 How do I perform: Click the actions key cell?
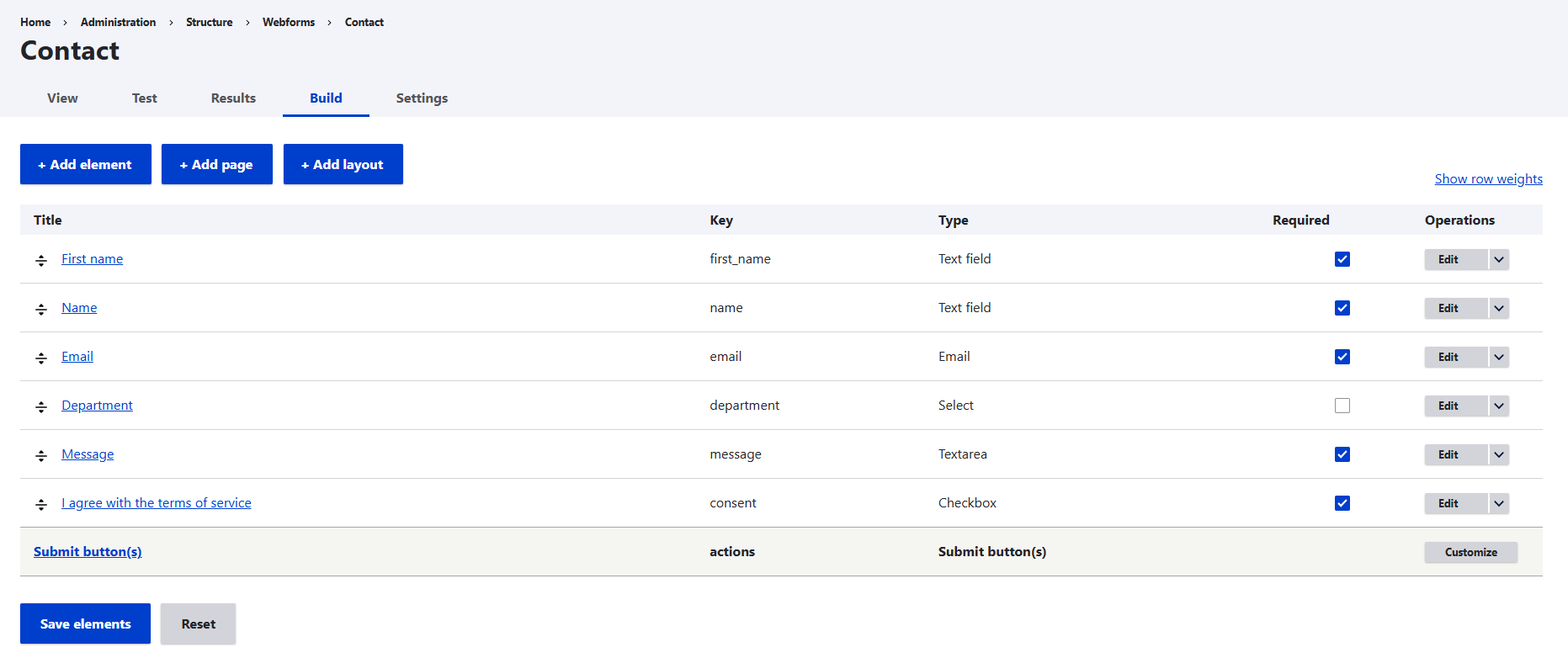732,552
